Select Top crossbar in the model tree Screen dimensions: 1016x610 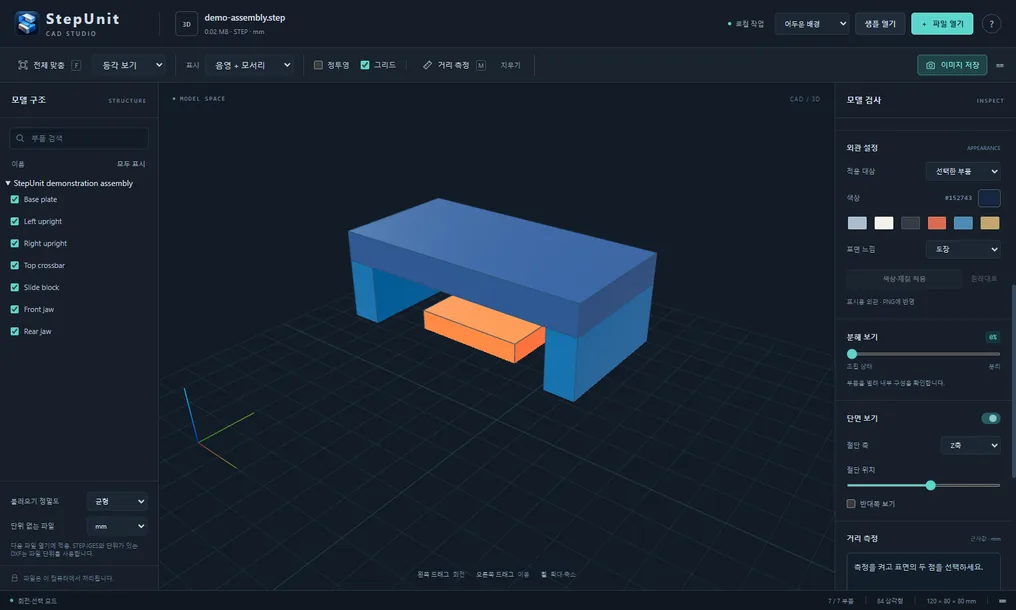tap(44, 266)
